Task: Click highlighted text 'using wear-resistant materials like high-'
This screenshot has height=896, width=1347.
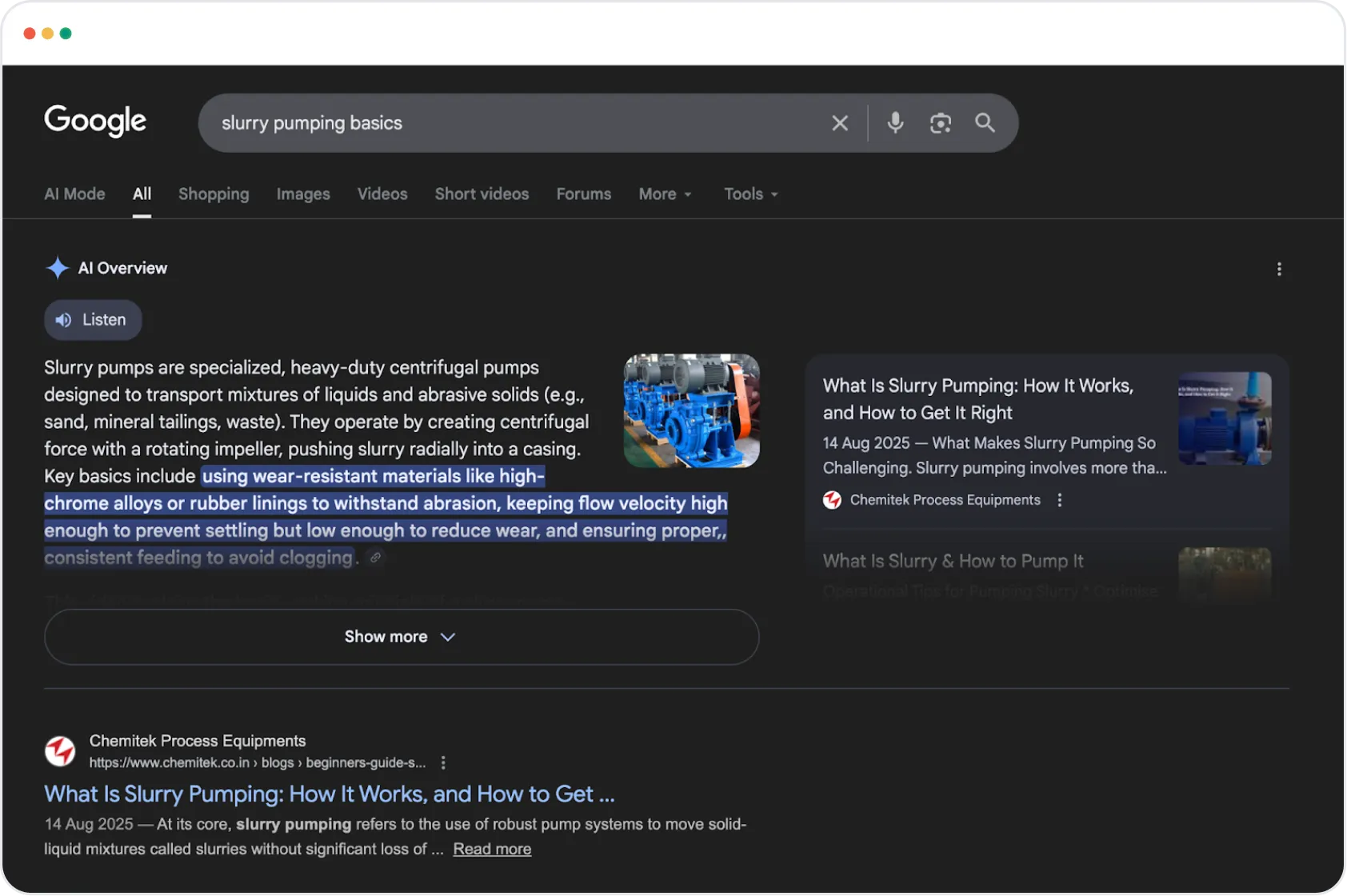Action: pos(373,476)
